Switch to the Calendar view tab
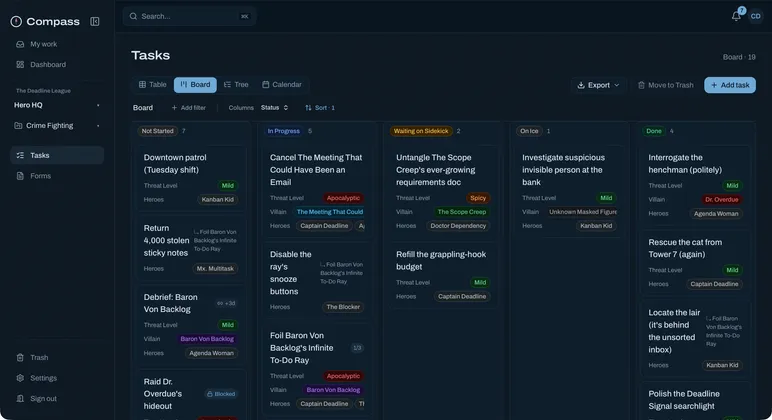This screenshot has height=420, width=772. click(282, 85)
